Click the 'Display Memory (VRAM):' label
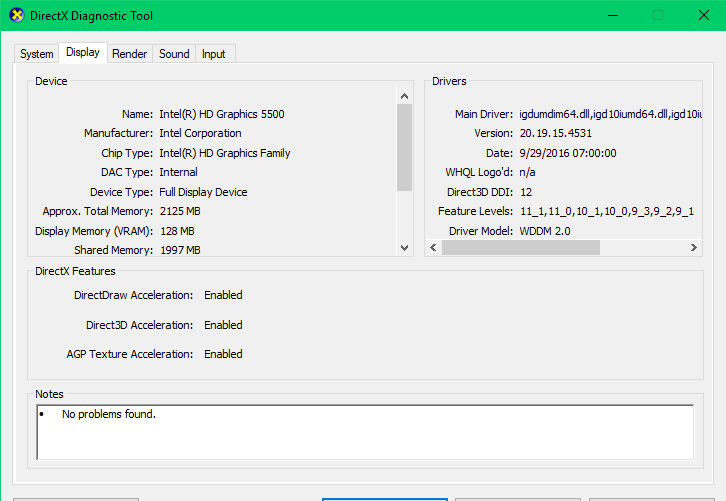Screen dimensions: 726x501 94,231
